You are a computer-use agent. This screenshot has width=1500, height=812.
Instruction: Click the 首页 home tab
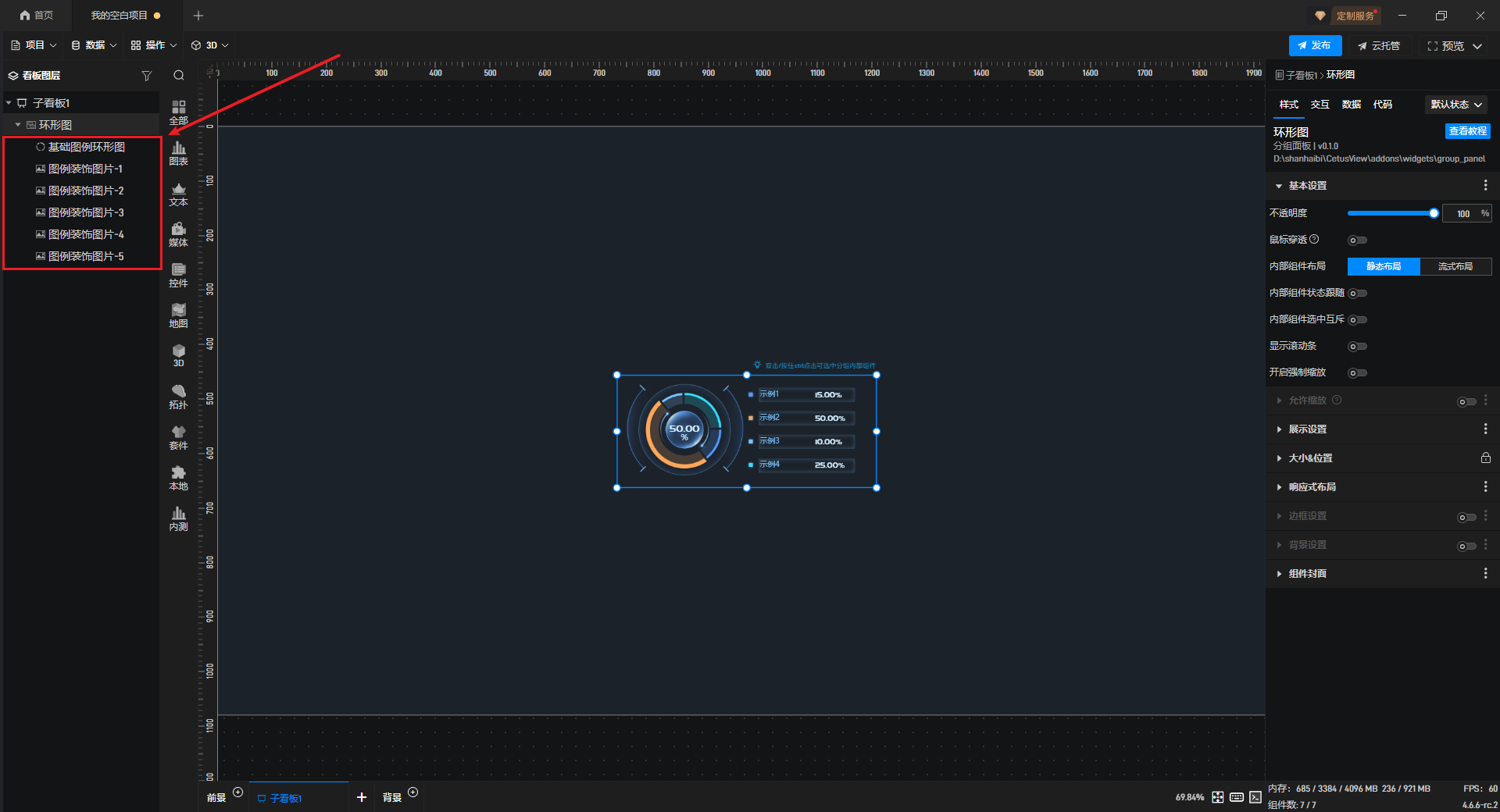[x=37, y=16]
